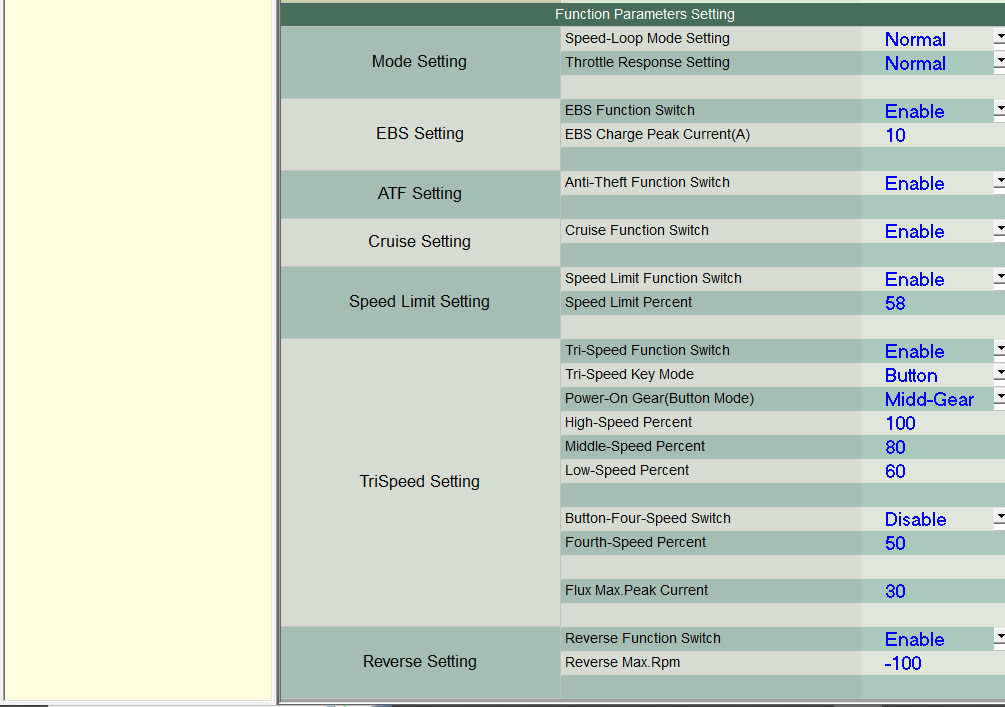The height and width of the screenshot is (707, 1005).
Task: Click the Low-Speed Percent value 60
Action: click(x=930, y=471)
